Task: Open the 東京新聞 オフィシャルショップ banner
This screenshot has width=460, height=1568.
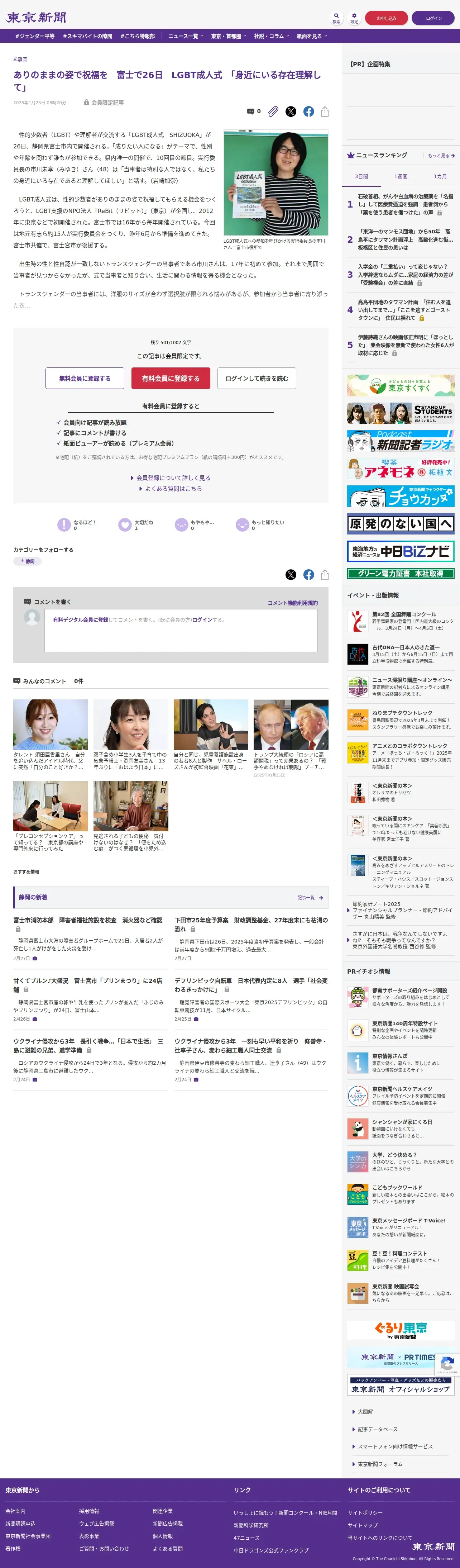Action: pos(401,1385)
